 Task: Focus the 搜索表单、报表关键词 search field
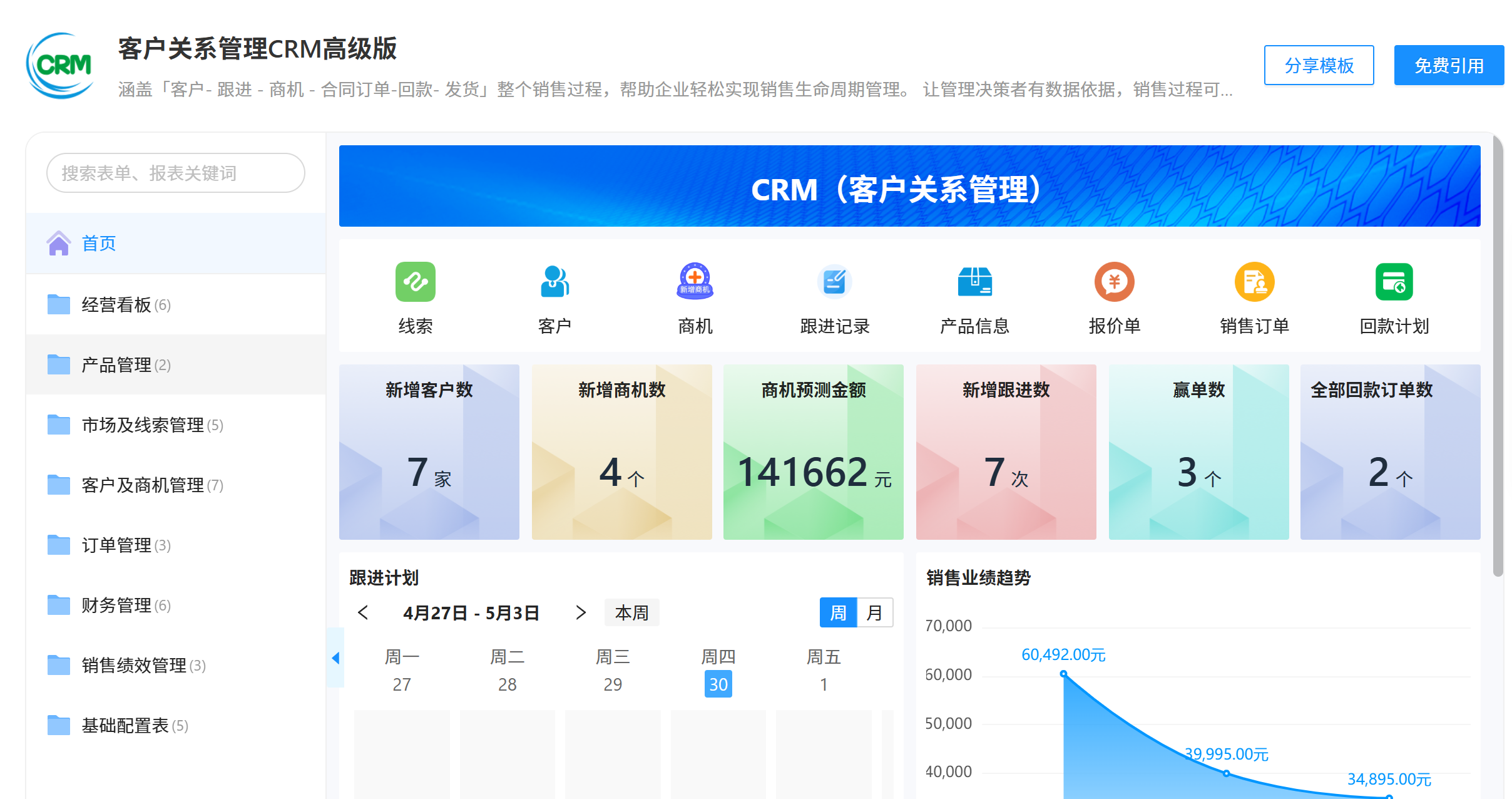coord(176,173)
